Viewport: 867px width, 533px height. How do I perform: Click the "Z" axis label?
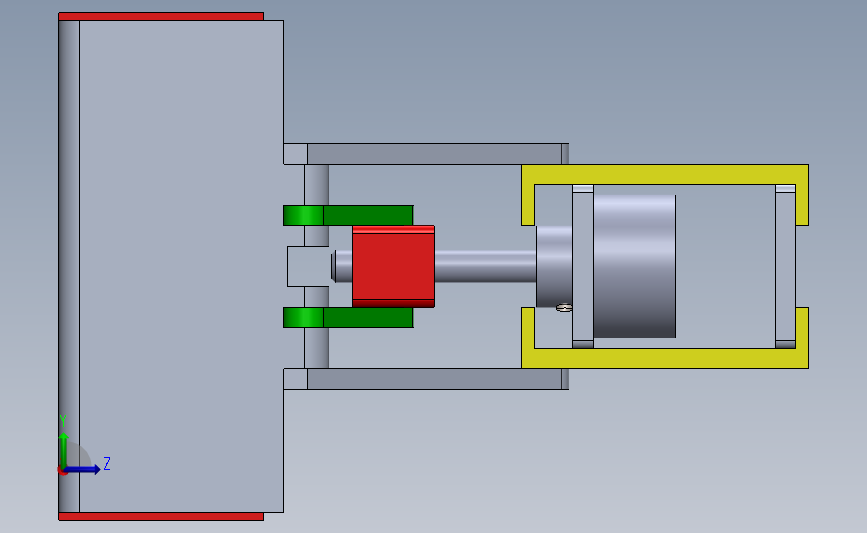(x=107, y=463)
